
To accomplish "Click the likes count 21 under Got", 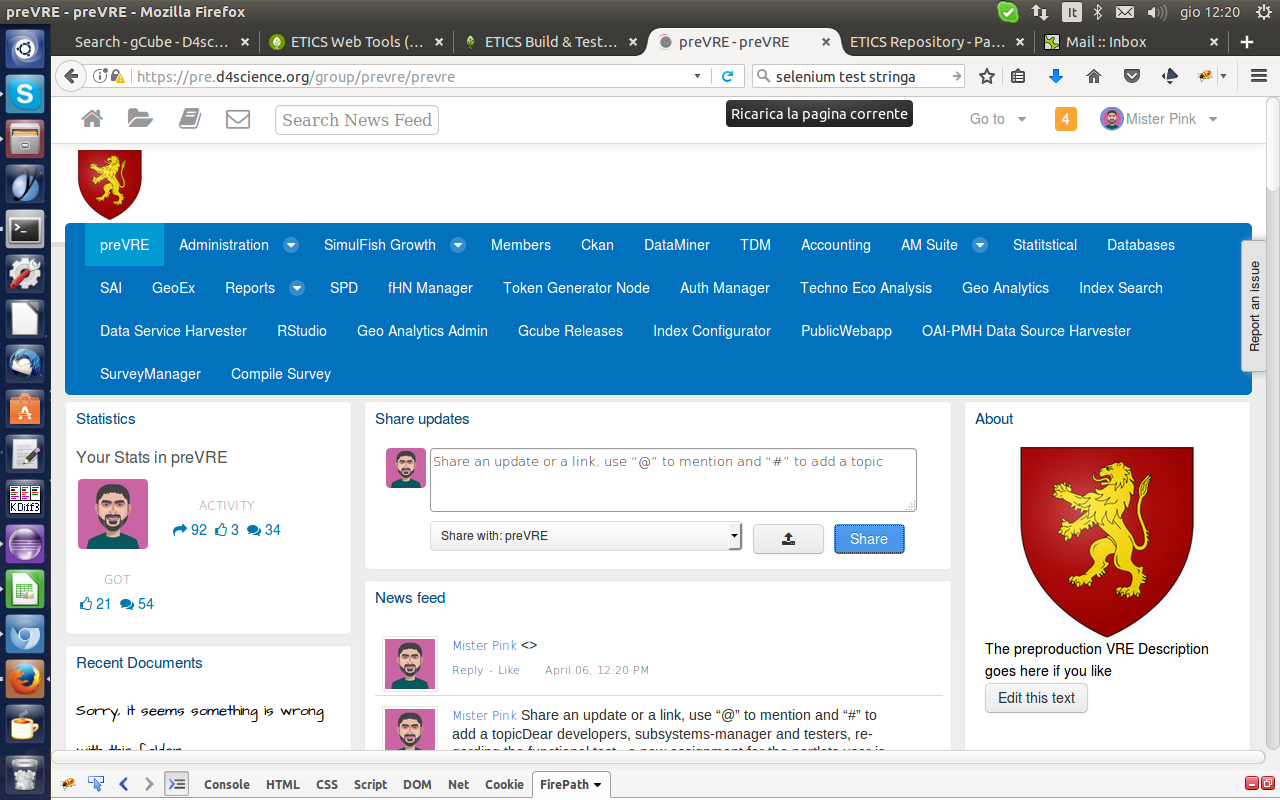I will [x=96, y=604].
